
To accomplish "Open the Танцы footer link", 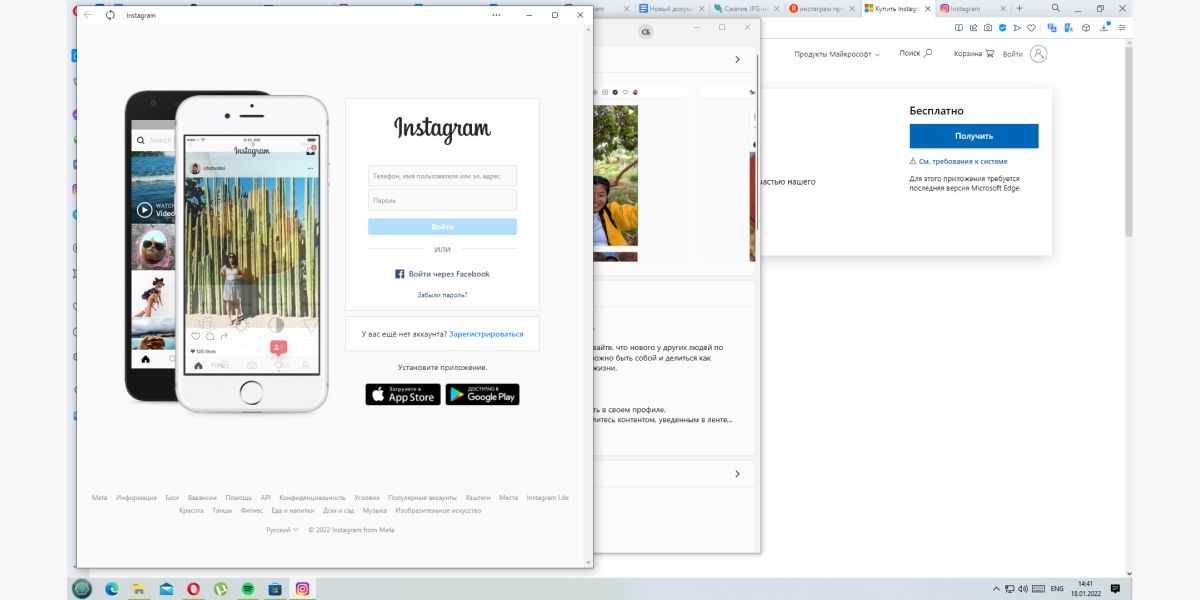I will [x=222, y=510].
